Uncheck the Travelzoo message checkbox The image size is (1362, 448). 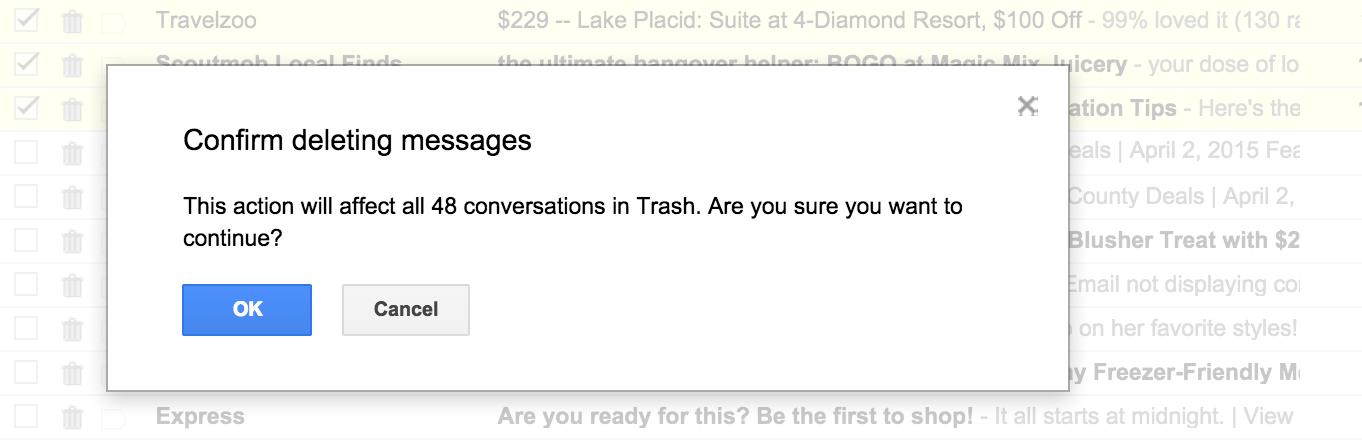[x=27, y=20]
